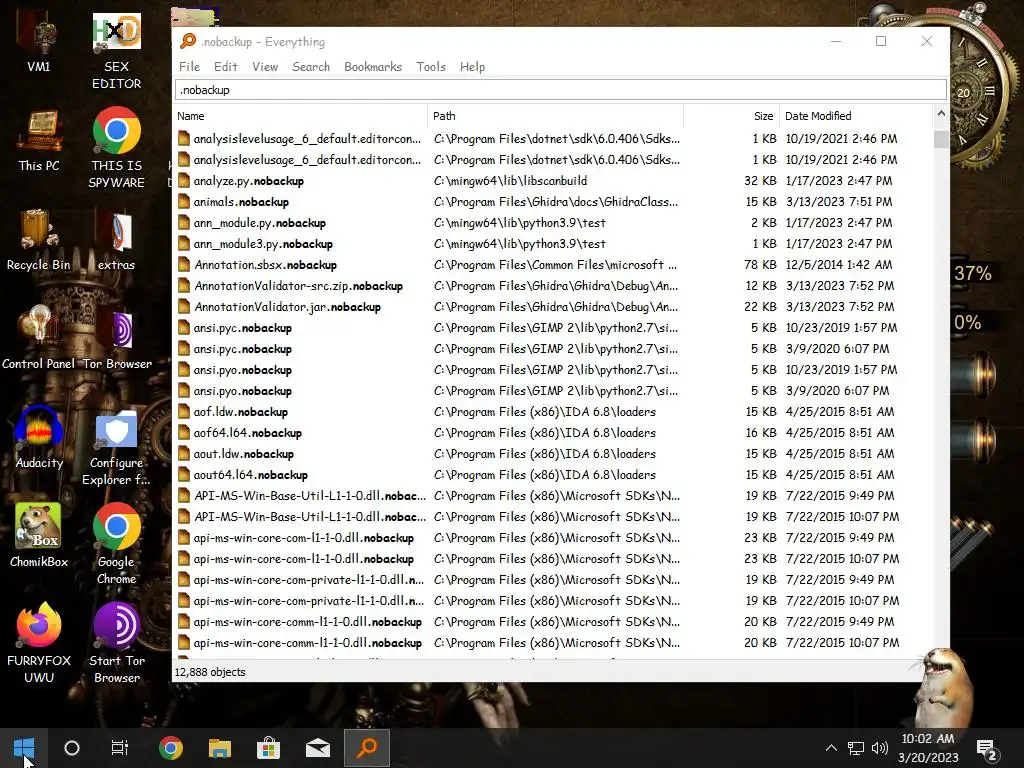Screen dimensions: 1024x768
Task: Select analyze.py.nobackup file row
Action: tap(553, 181)
